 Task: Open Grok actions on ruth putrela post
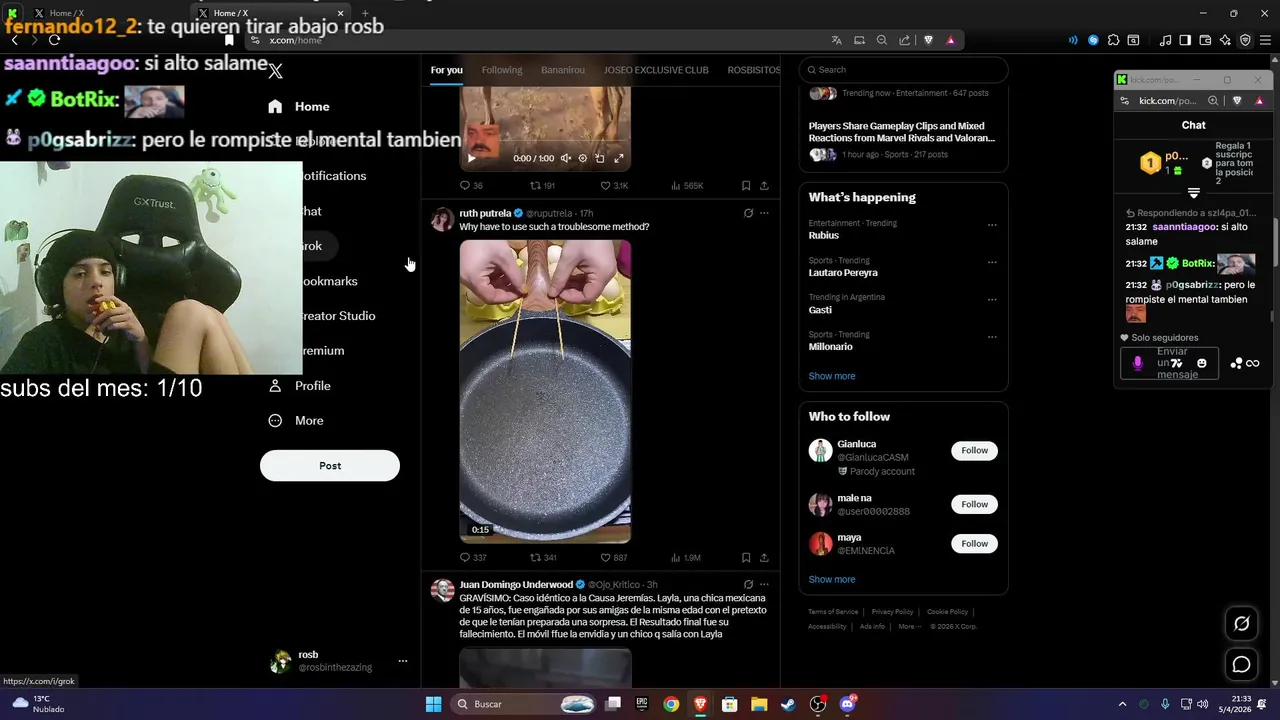748,213
